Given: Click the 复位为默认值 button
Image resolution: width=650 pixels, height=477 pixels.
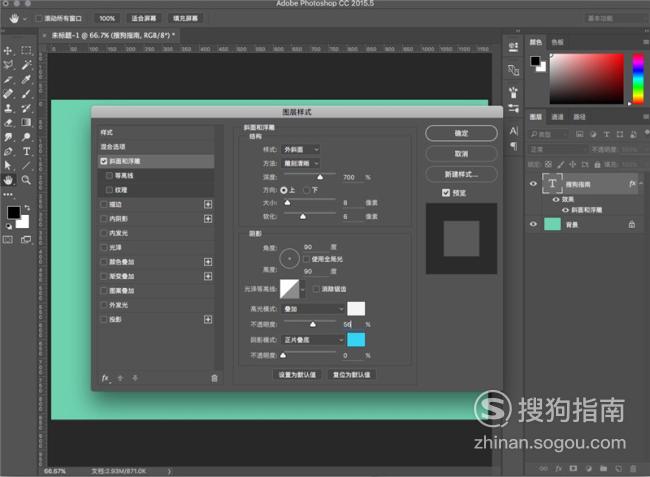Looking at the screenshot, I should tap(352, 375).
